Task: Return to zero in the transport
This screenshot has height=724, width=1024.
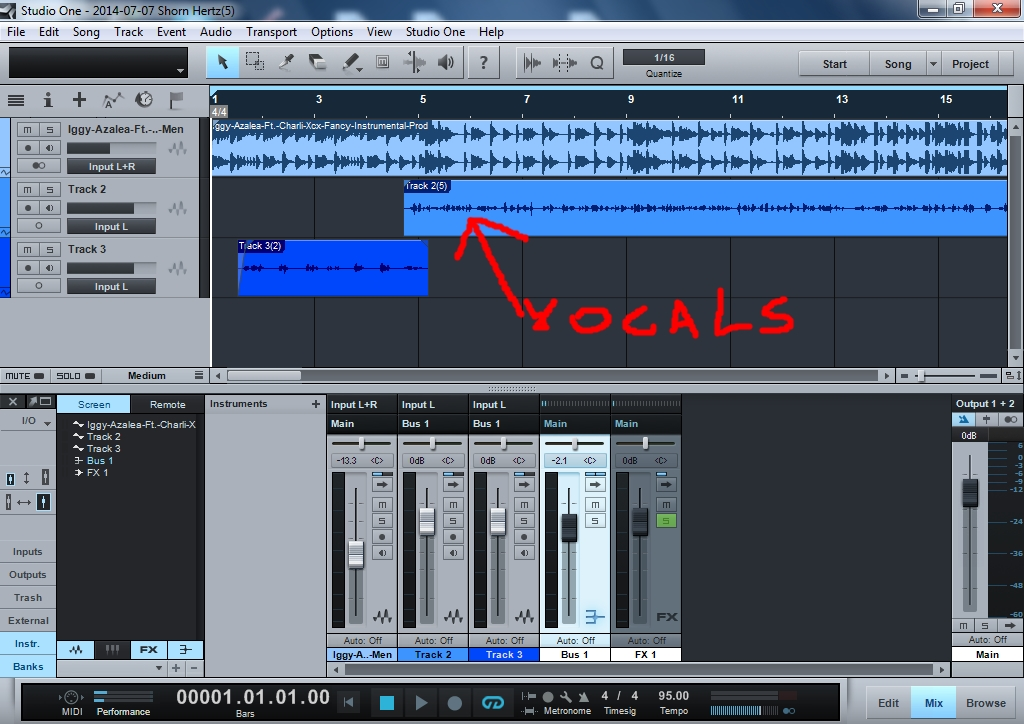Action: point(349,702)
